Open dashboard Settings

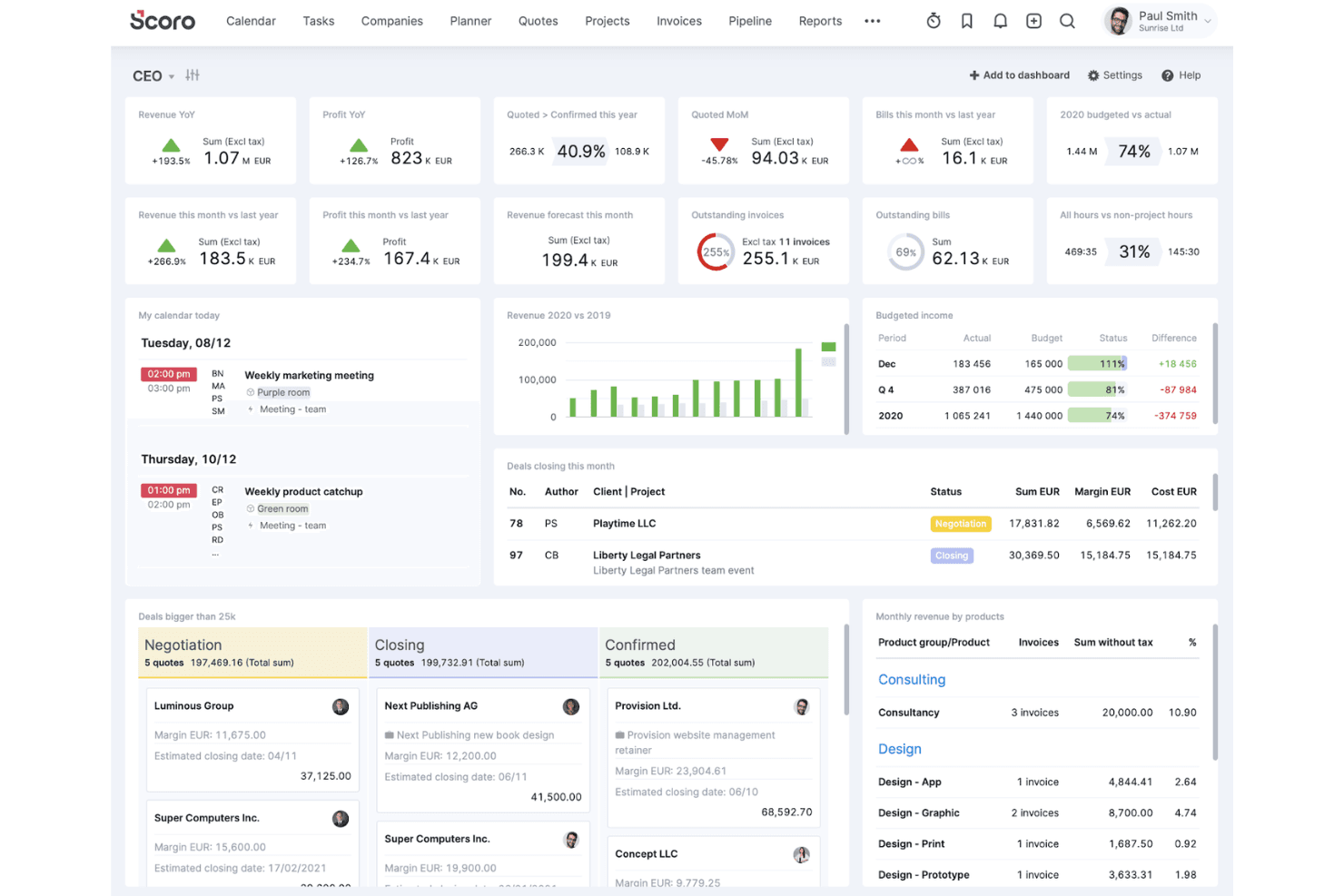click(x=1115, y=75)
